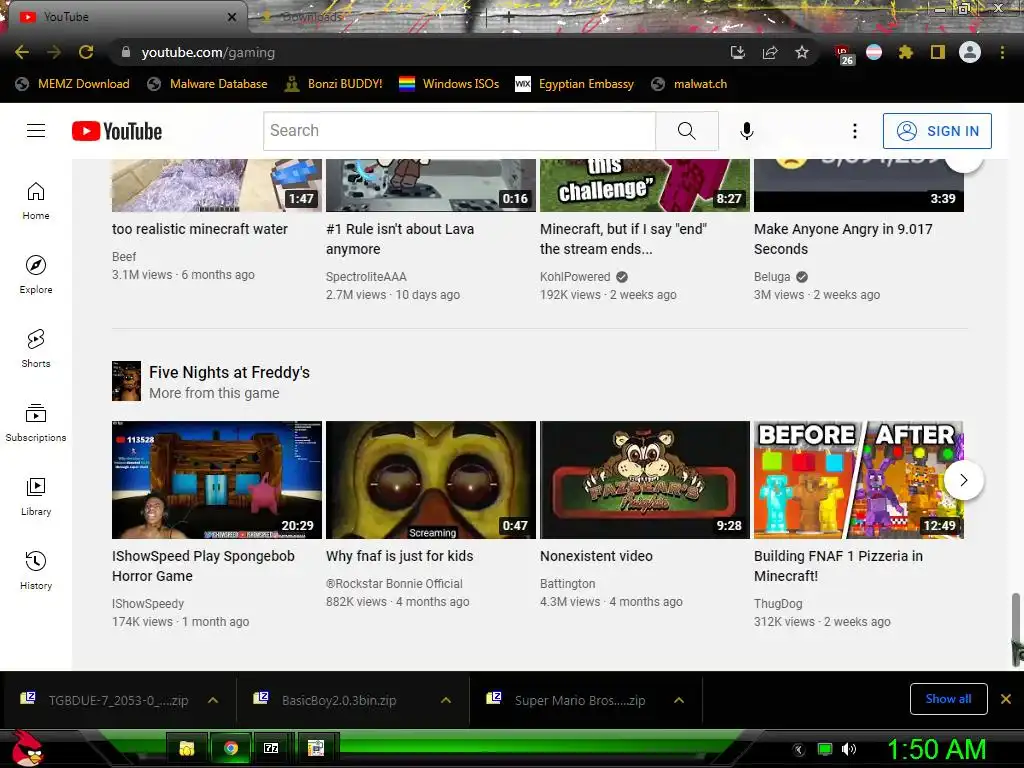Switch to the Downloads browser tab
This screenshot has height=768, width=1024.
coord(310,17)
